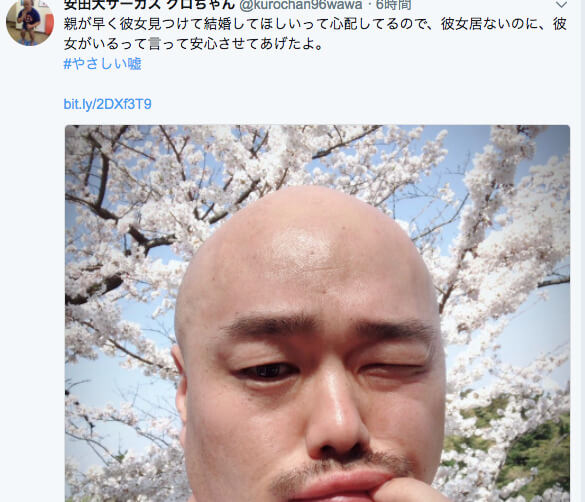Image resolution: width=585 pixels, height=502 pixels.
Task: Open the 安田大サーカス クロちゃん profile name
Action: tap(149, 5)
